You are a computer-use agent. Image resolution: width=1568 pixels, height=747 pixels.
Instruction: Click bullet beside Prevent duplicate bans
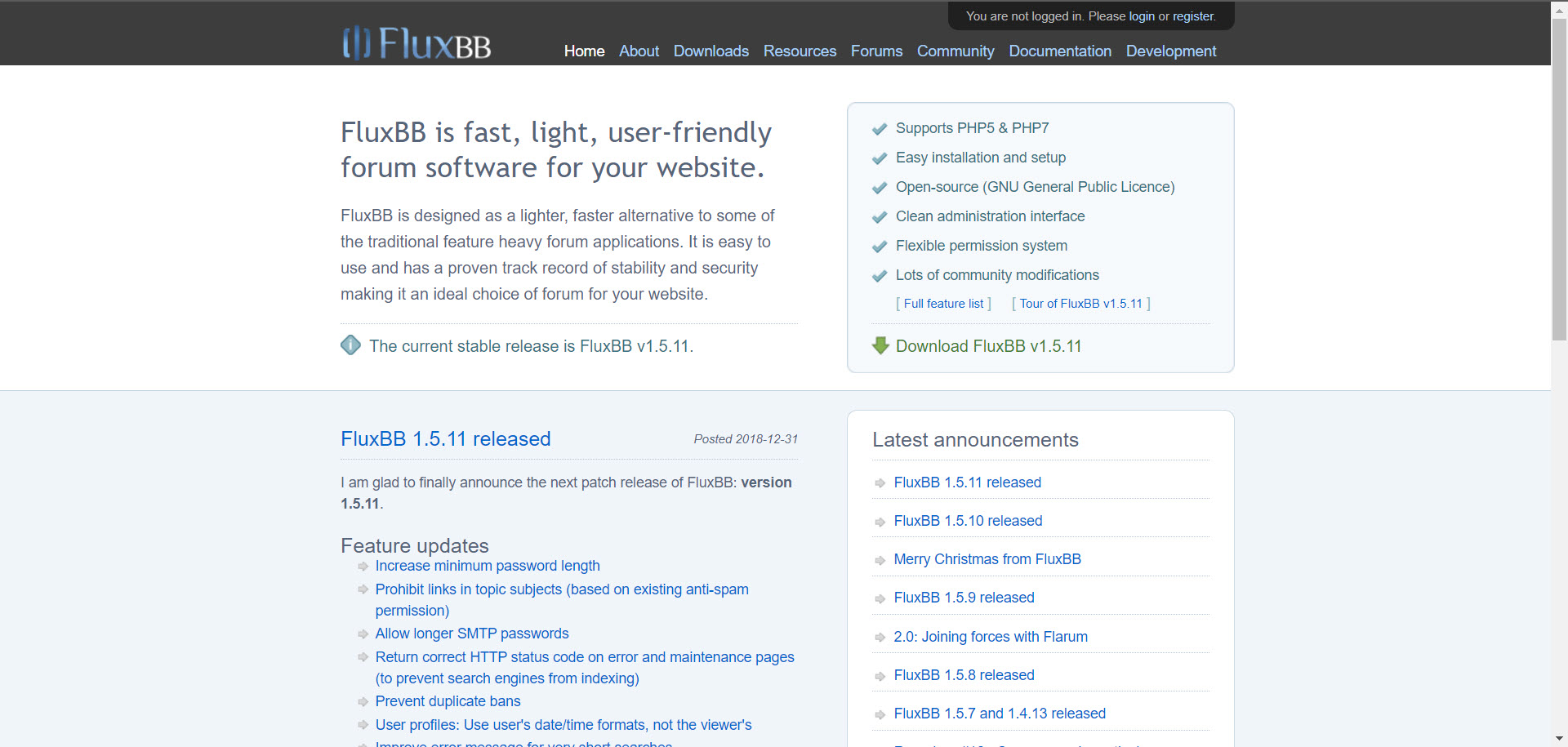(363, 701)
